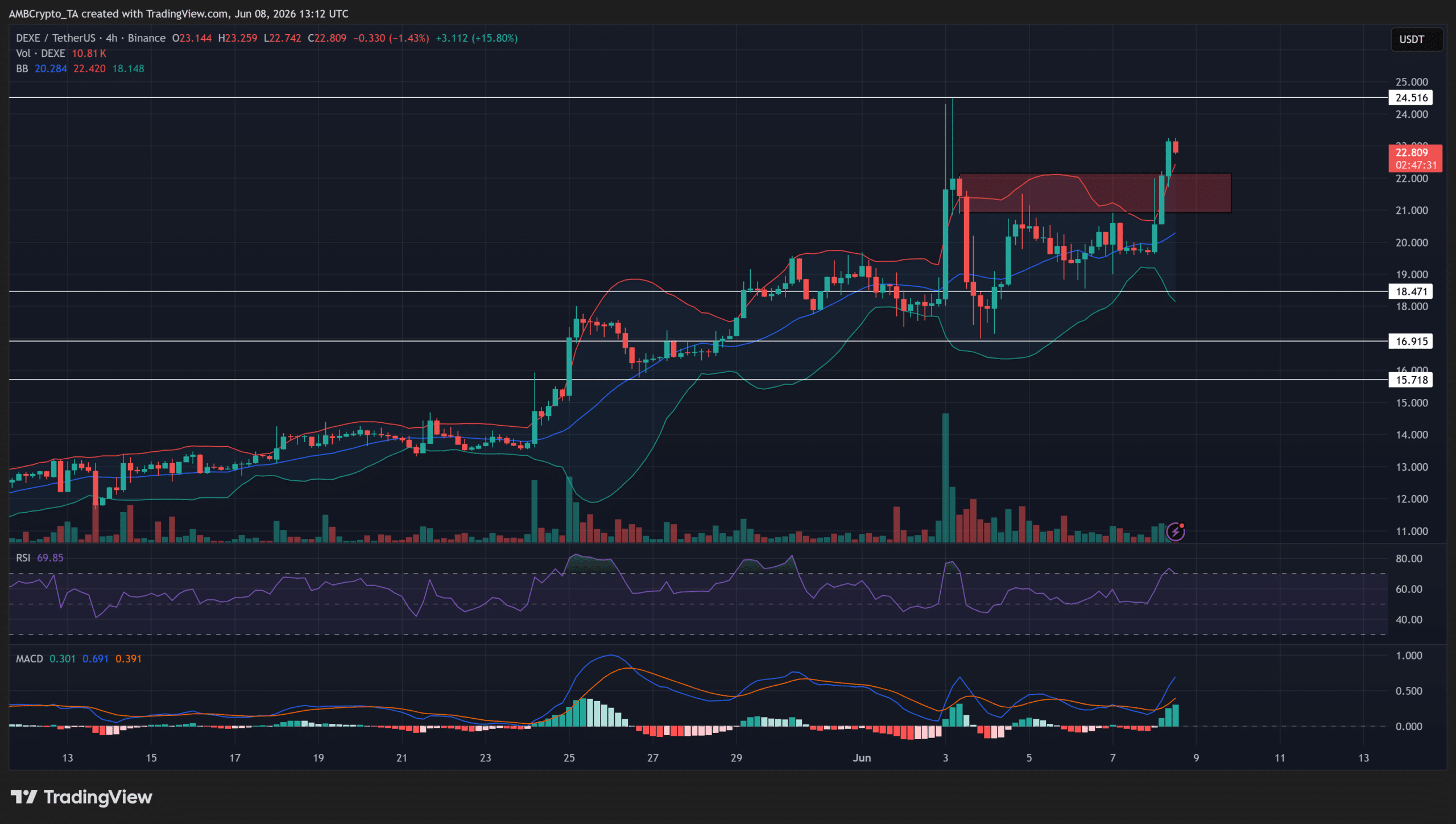Click date 25 on time axis
This screenshot has width=1456, height=824.
(569, 758)
